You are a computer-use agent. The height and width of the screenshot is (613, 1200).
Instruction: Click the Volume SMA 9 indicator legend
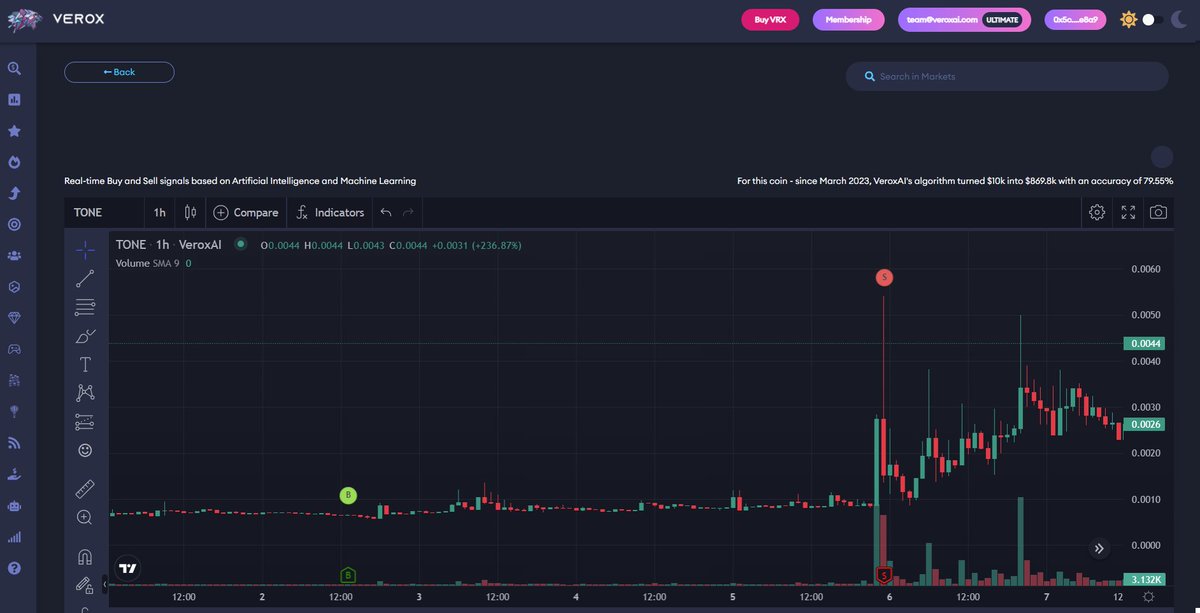coord(153,263)
